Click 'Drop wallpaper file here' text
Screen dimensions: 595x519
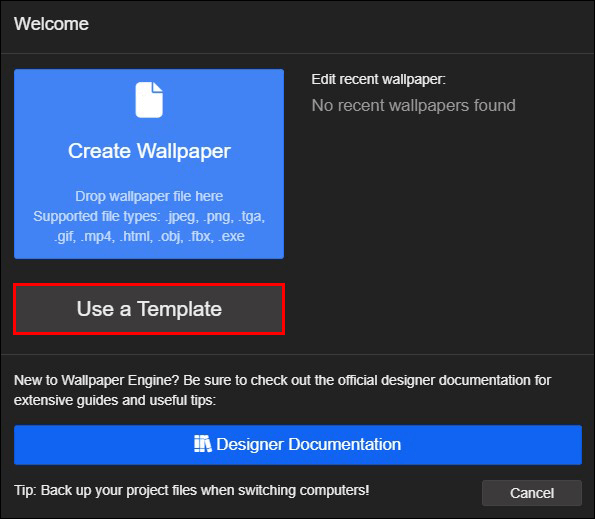click(149, 196)
